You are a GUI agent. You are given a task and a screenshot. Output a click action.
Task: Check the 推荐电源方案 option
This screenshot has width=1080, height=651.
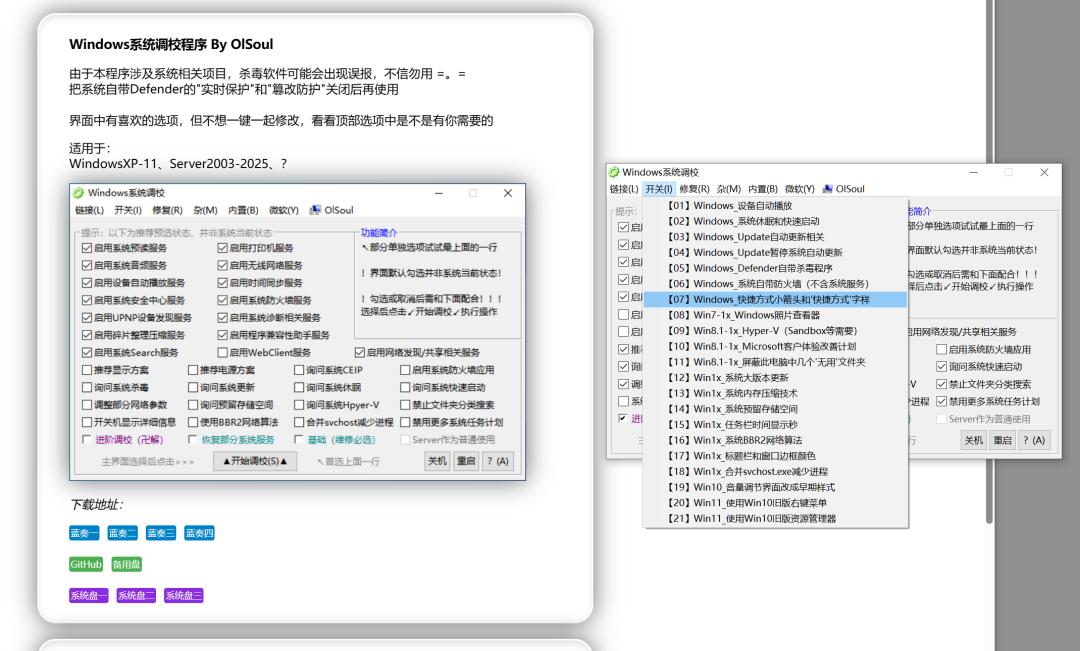tap(192, 369)
